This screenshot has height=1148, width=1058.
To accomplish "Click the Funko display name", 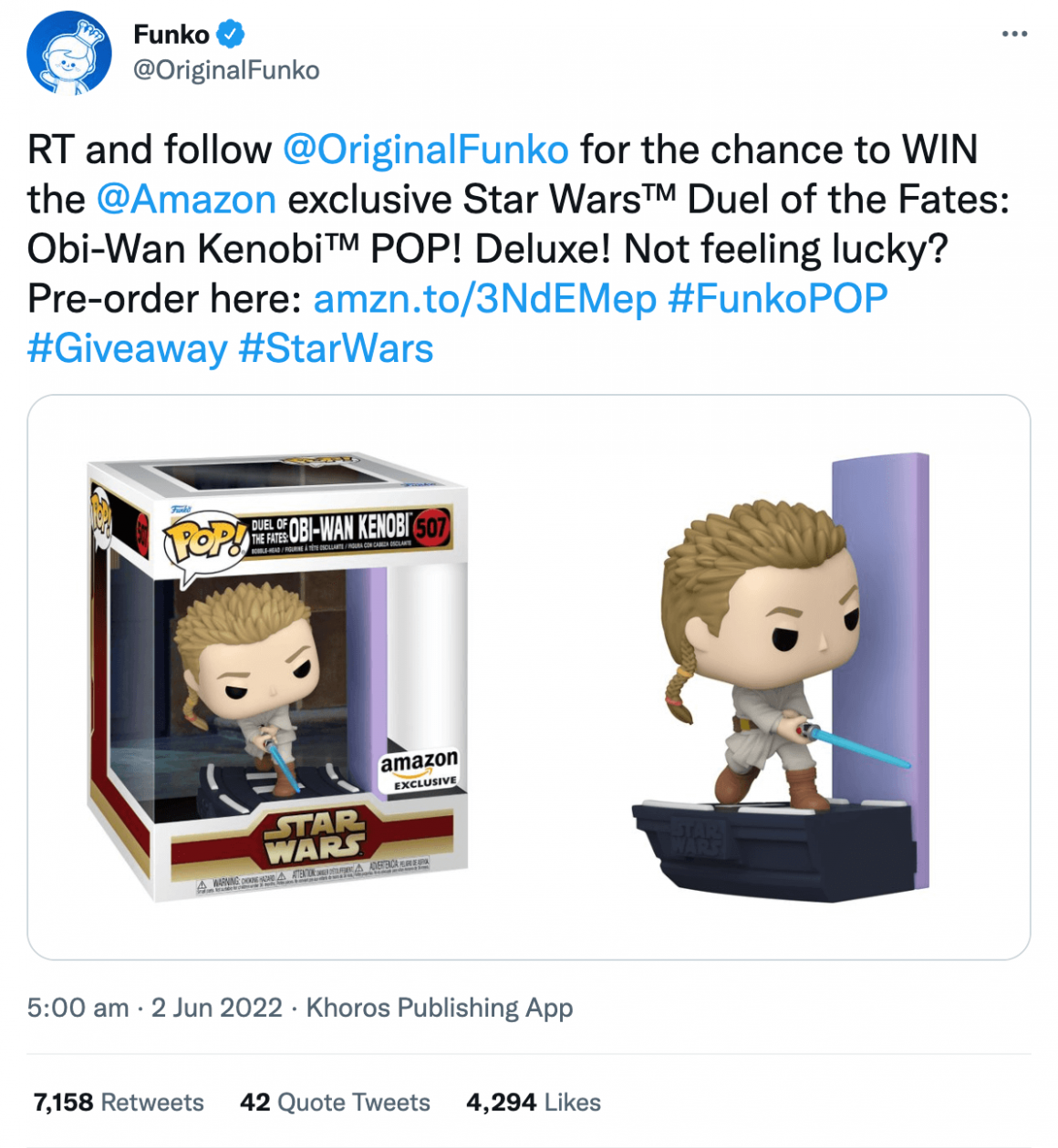I will pos(171,35).
